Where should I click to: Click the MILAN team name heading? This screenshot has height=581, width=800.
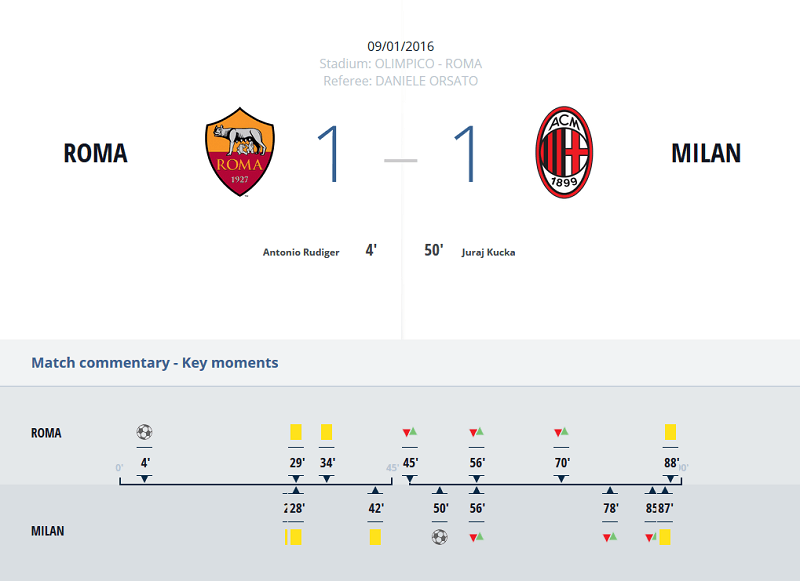point(706,153)
